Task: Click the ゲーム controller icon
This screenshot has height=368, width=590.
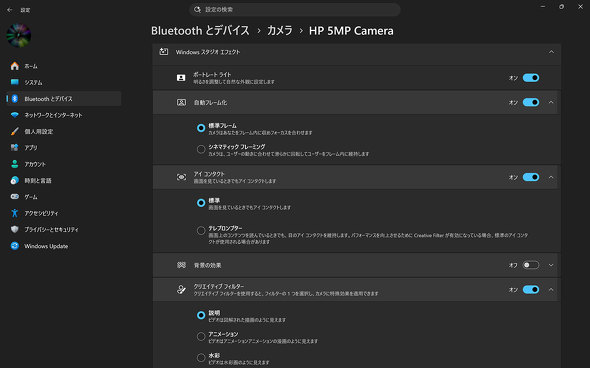Action: click(x=15, y=196)
